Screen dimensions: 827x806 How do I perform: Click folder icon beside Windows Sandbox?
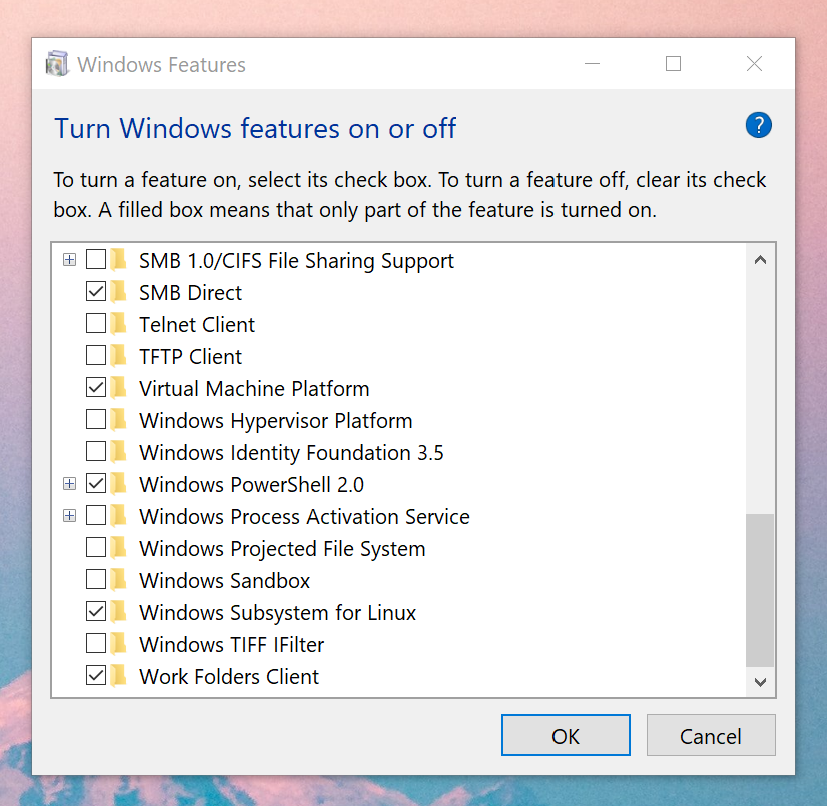119,580
